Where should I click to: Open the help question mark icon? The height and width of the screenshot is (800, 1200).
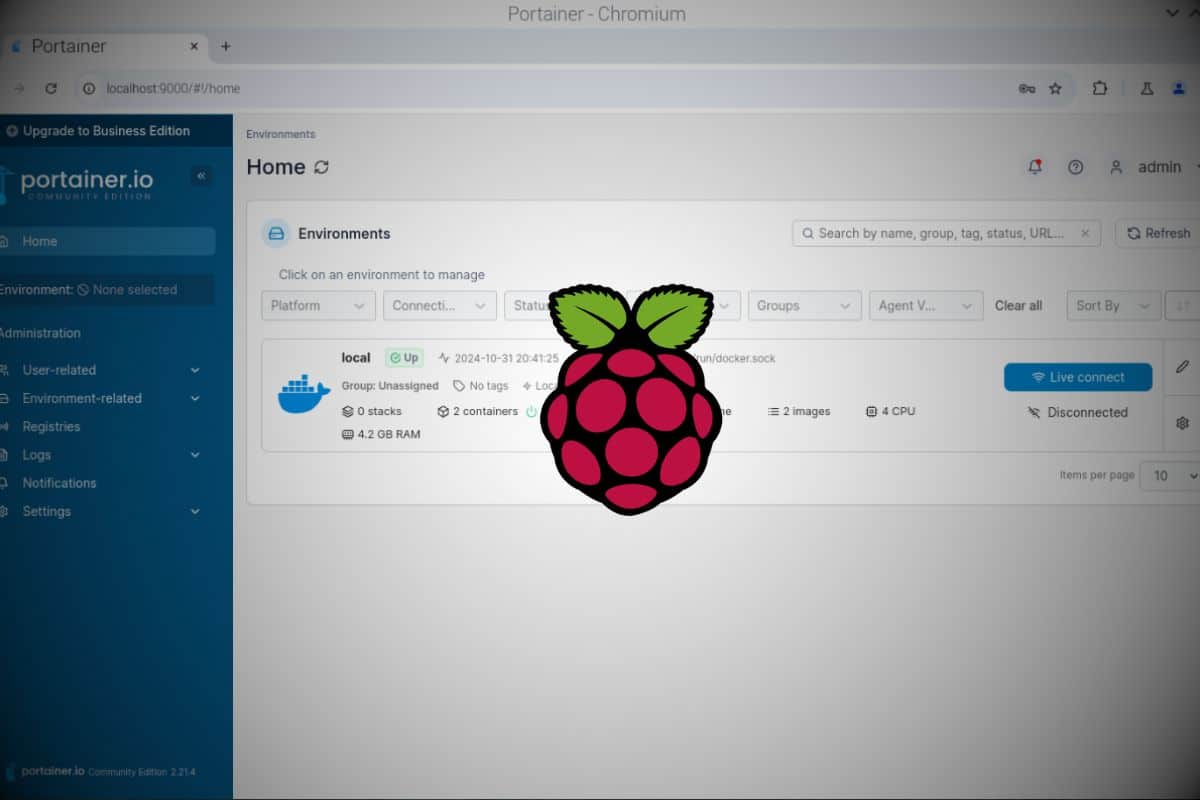click(1076, 167)
